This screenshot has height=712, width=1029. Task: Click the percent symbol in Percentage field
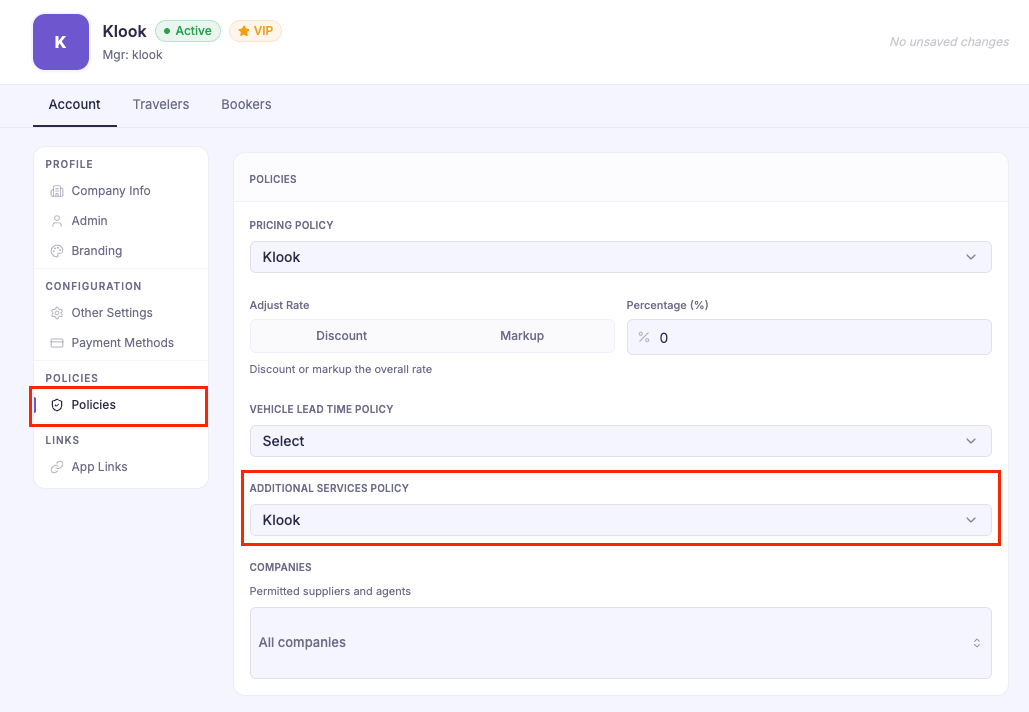pyautogui.click(x=644, y=337)
